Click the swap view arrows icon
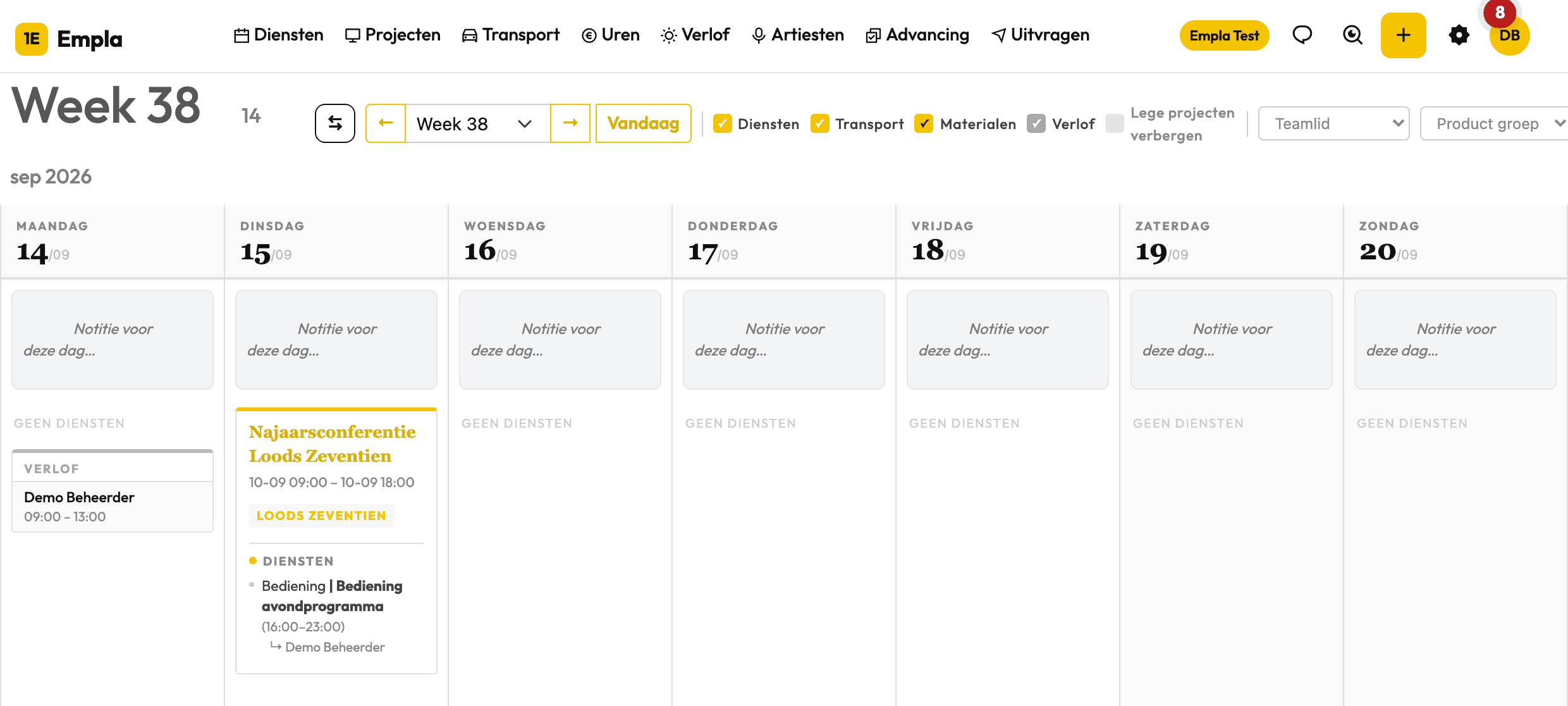Screen dimensions: 1568x706 pos(335,123)
